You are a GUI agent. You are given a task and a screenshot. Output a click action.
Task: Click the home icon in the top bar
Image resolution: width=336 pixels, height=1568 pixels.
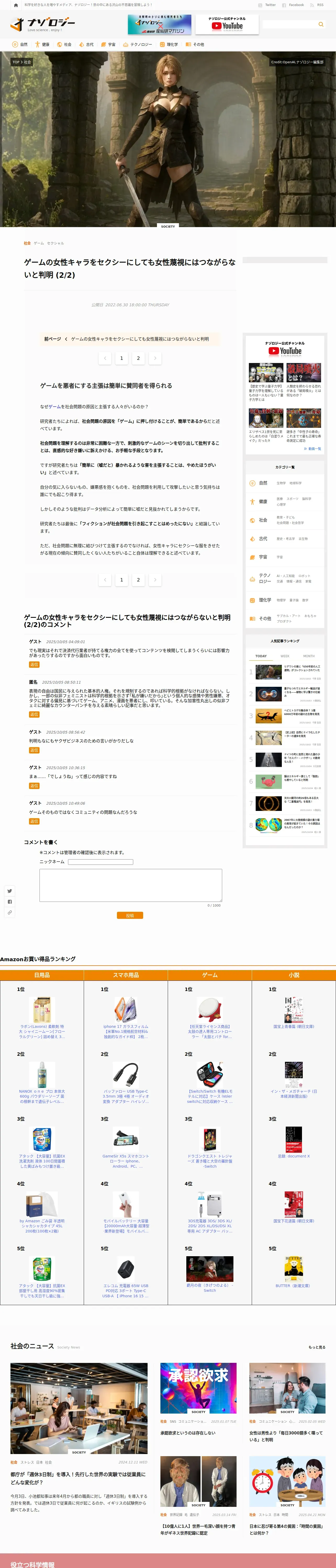tap(16, 5)
